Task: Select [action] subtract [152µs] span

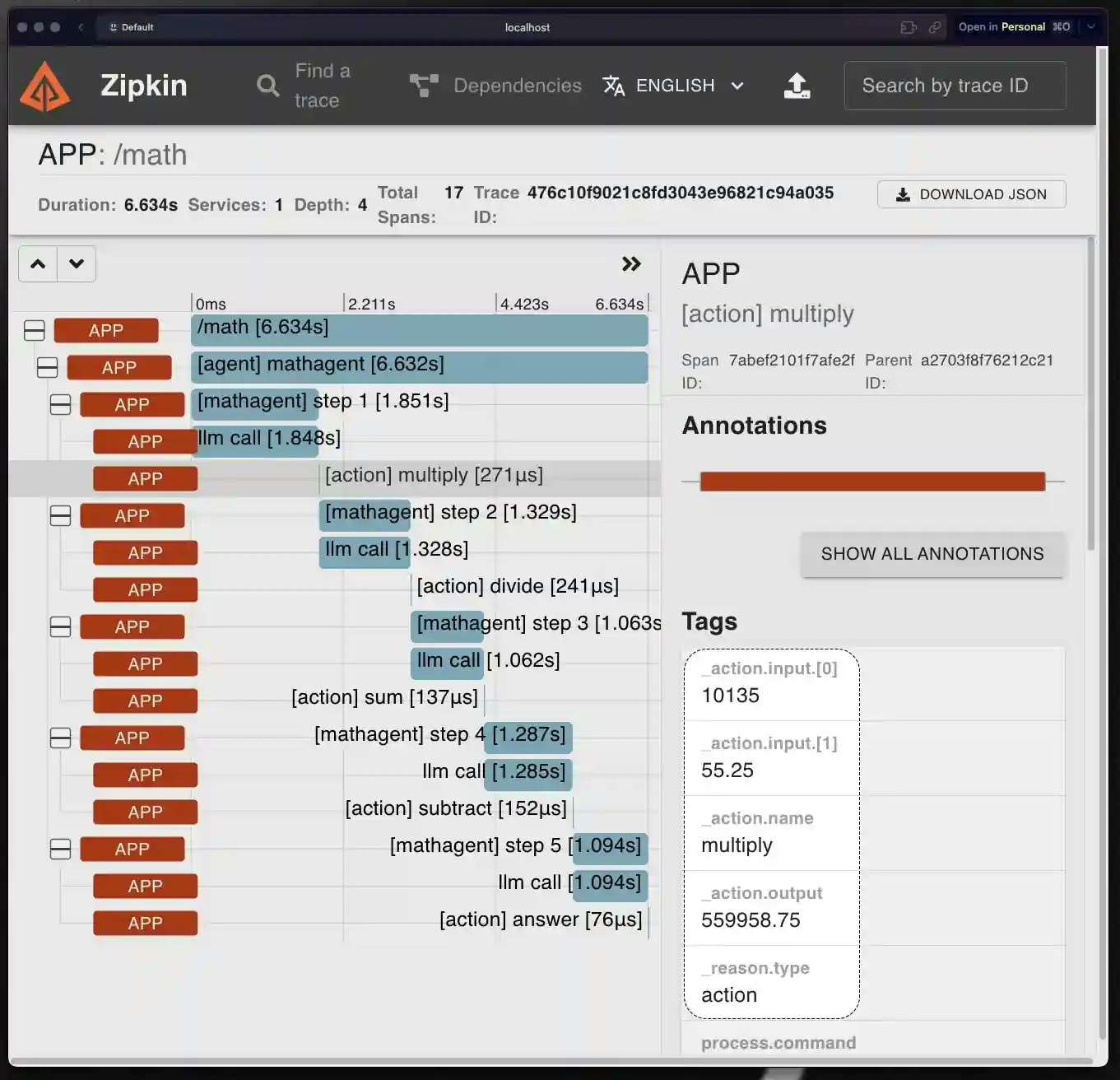Action: click(x=456, y=808)
